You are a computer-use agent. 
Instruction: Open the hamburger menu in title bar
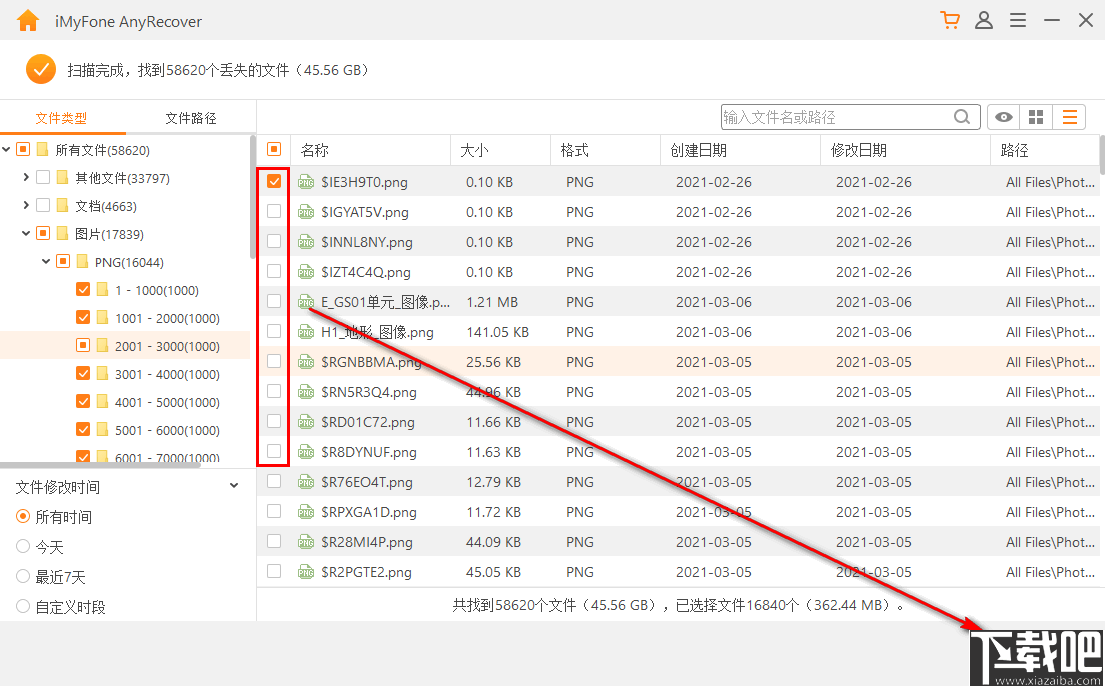[x=1018, y=20]
